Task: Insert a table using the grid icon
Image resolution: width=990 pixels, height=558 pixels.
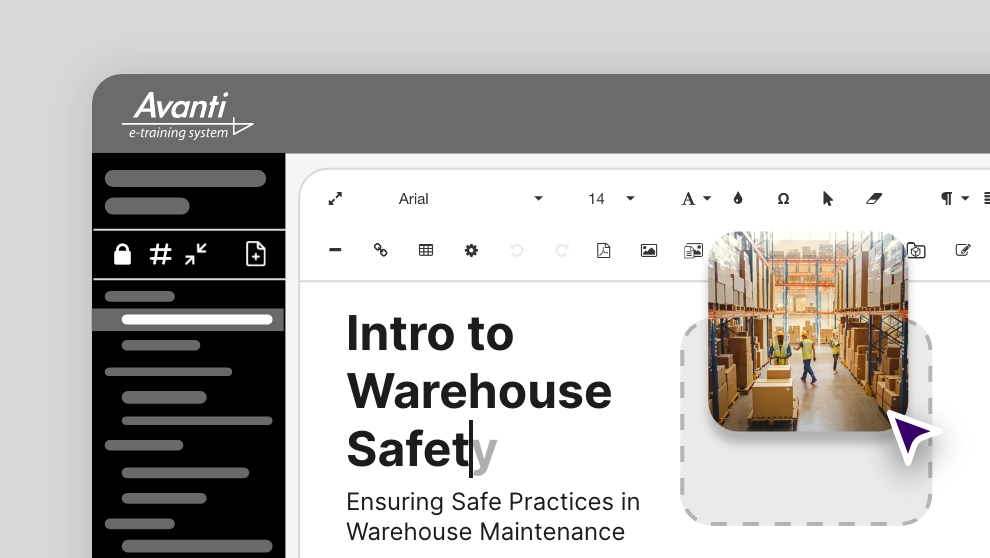Action: click(x=426, y=250)
